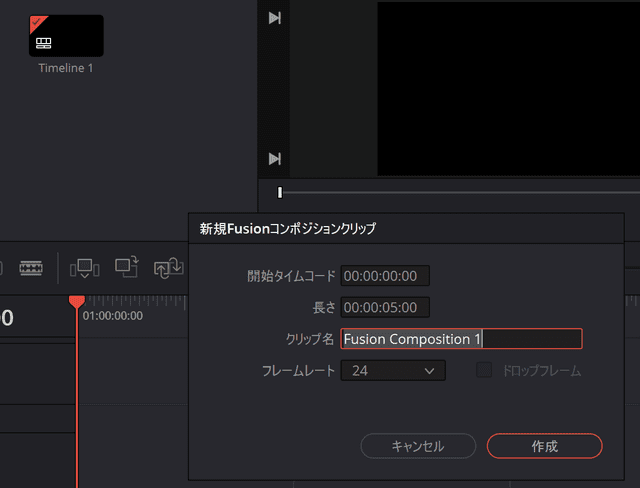
Task: Jump to next clip with upper skip icon
Action: (x=275, y=18)
